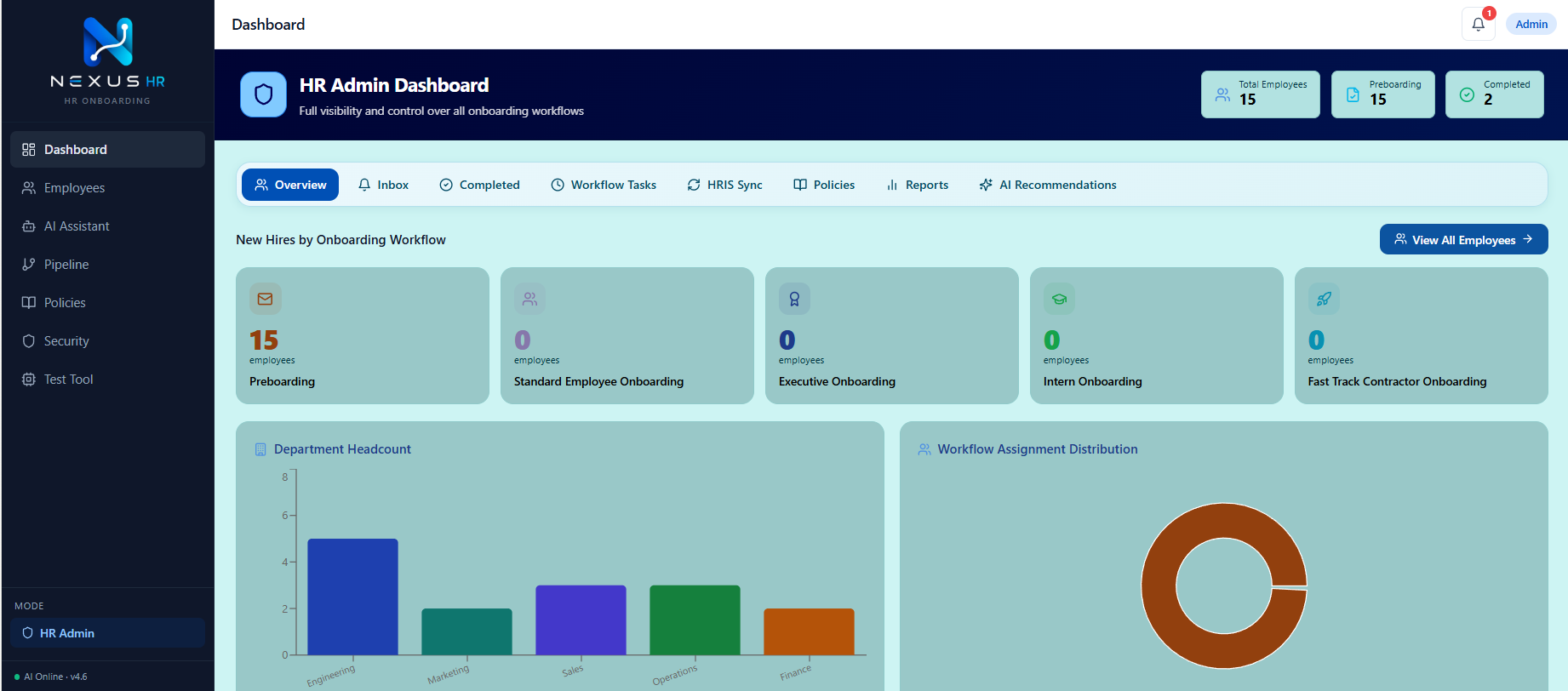Click the Employees people icon in sidebar

28,188
